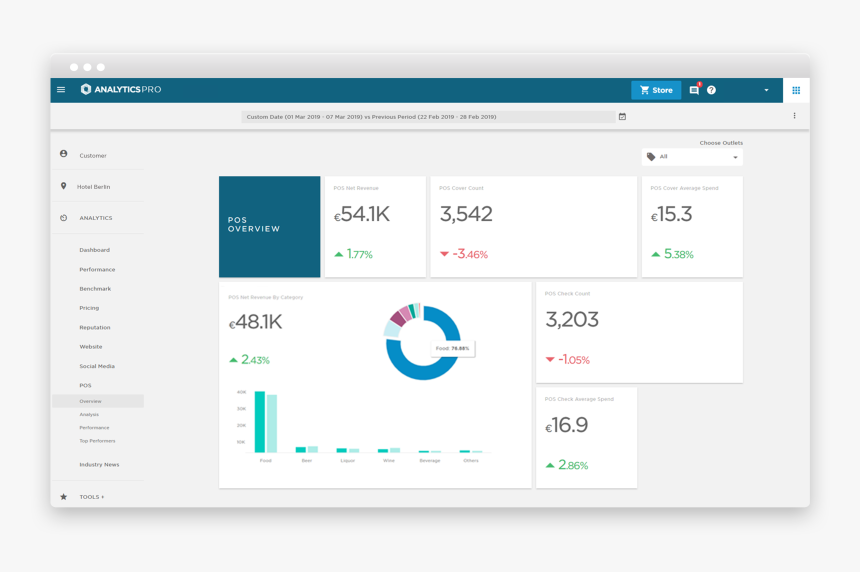The image size is (860, 572).
Task: Click the POS Check Count 3,203 value
Action: pos(572,319)
